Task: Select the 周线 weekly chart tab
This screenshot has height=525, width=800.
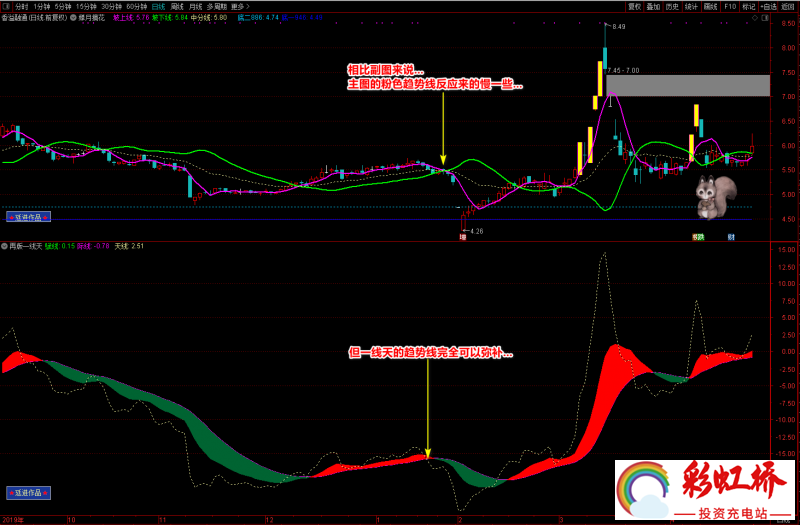Action: tap(177, 7)
